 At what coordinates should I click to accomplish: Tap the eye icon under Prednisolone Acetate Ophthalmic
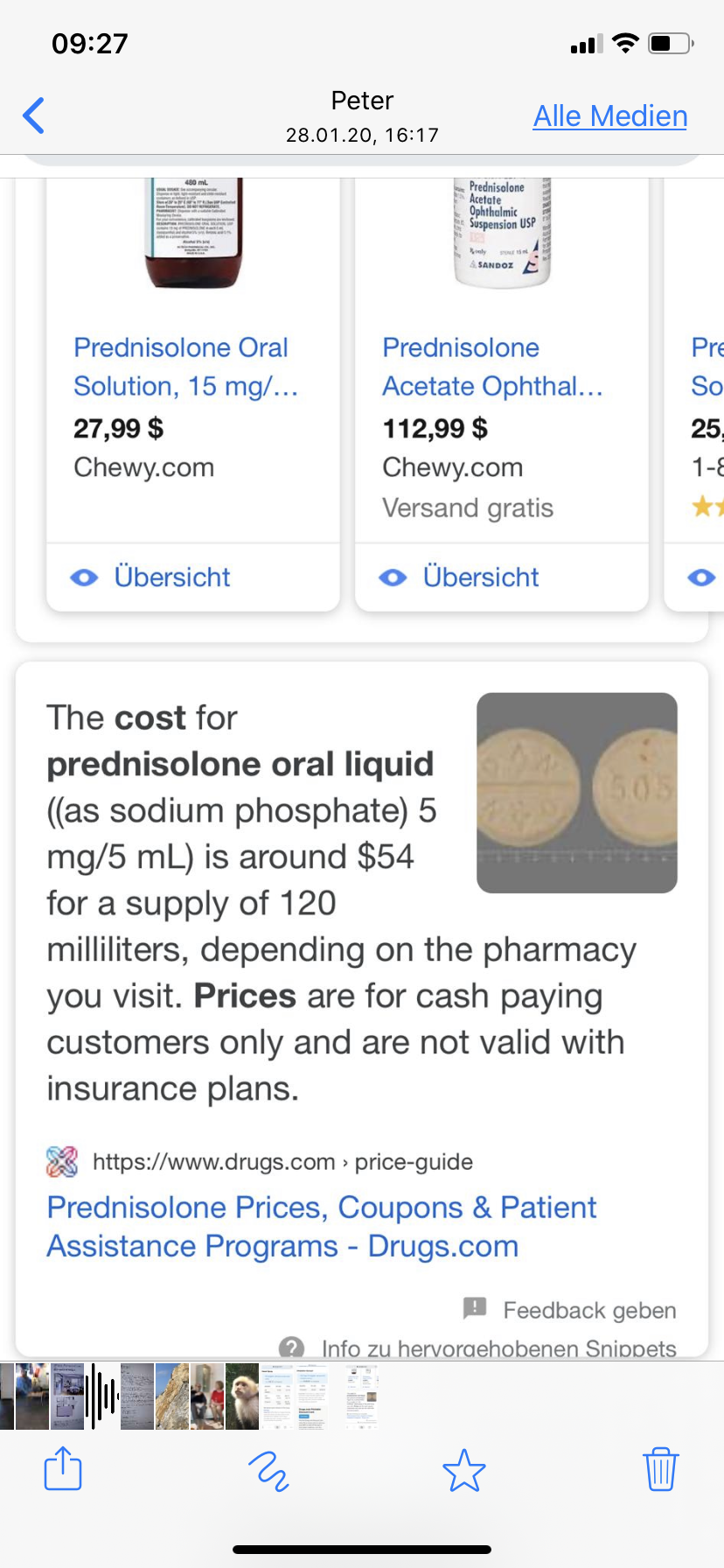(393, 577)
